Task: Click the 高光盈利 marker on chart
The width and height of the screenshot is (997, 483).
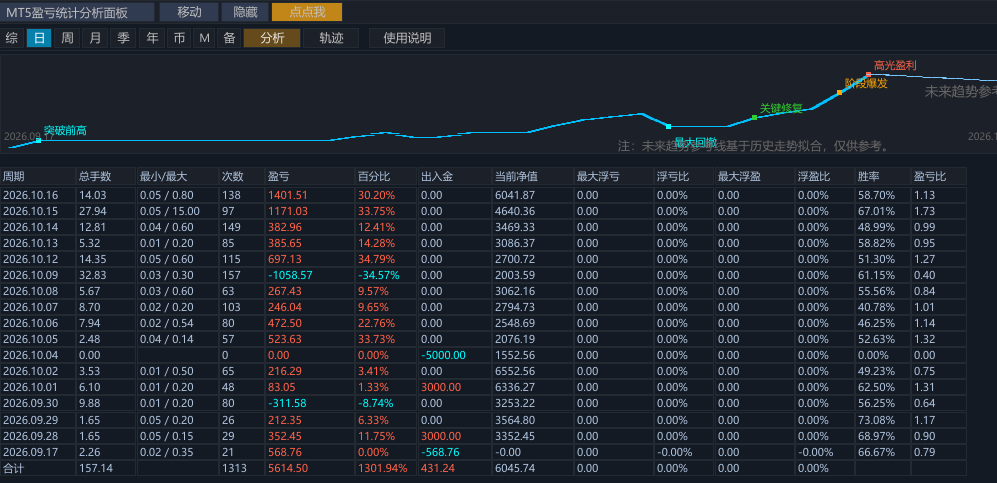Action: click(869, 74)
